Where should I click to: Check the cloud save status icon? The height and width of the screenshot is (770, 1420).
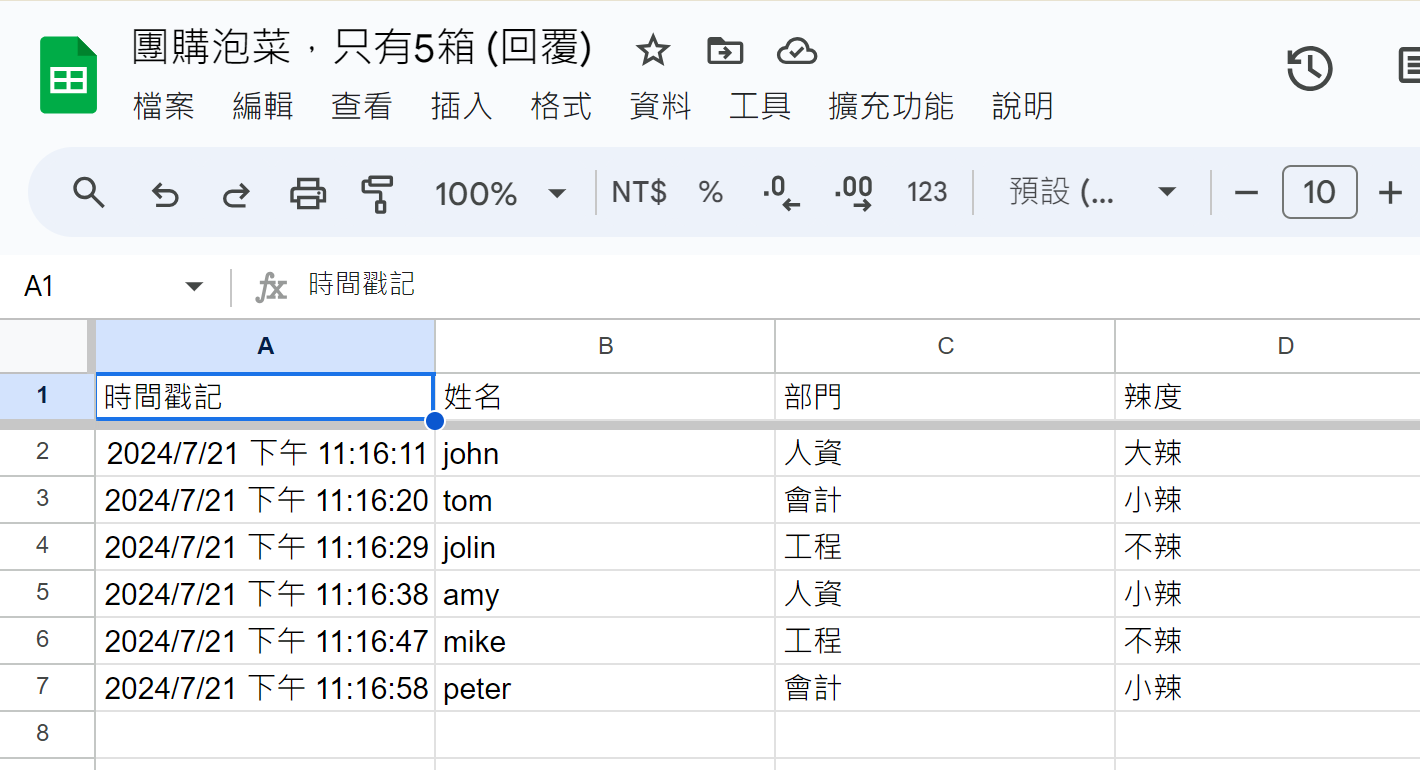(796, 50)
